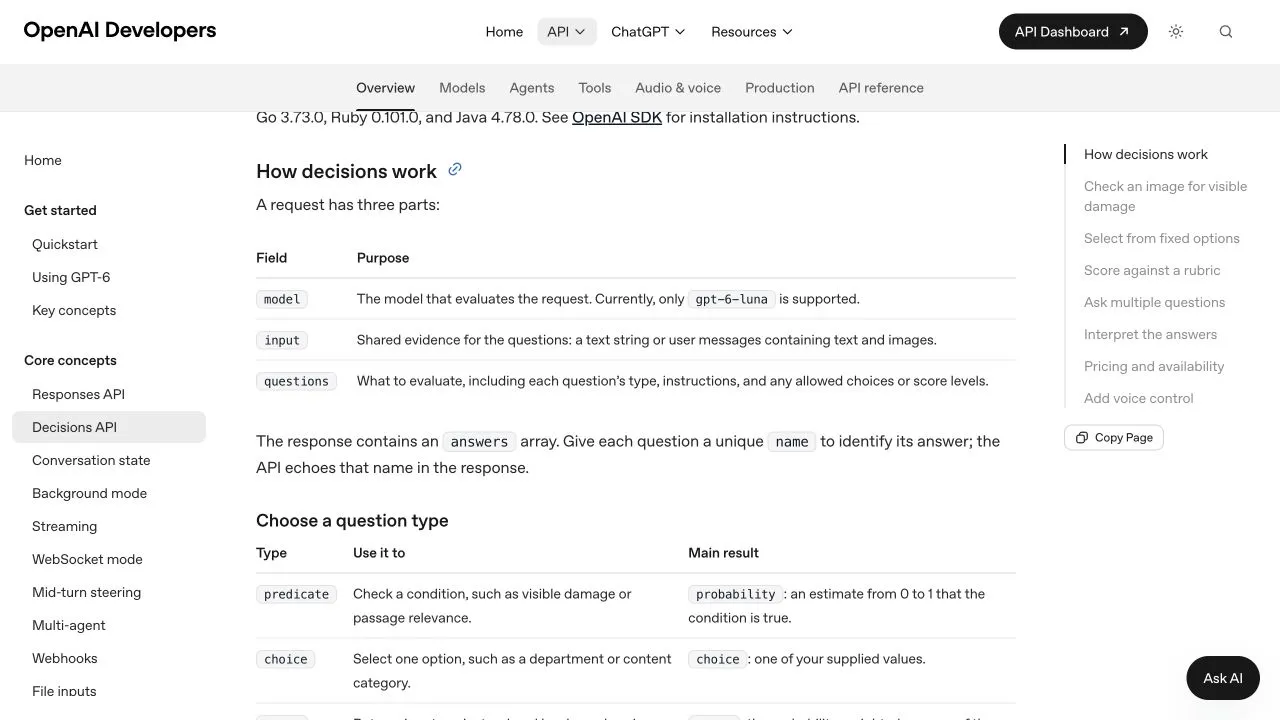Open Webhooks sidebar page

(65, 658)
